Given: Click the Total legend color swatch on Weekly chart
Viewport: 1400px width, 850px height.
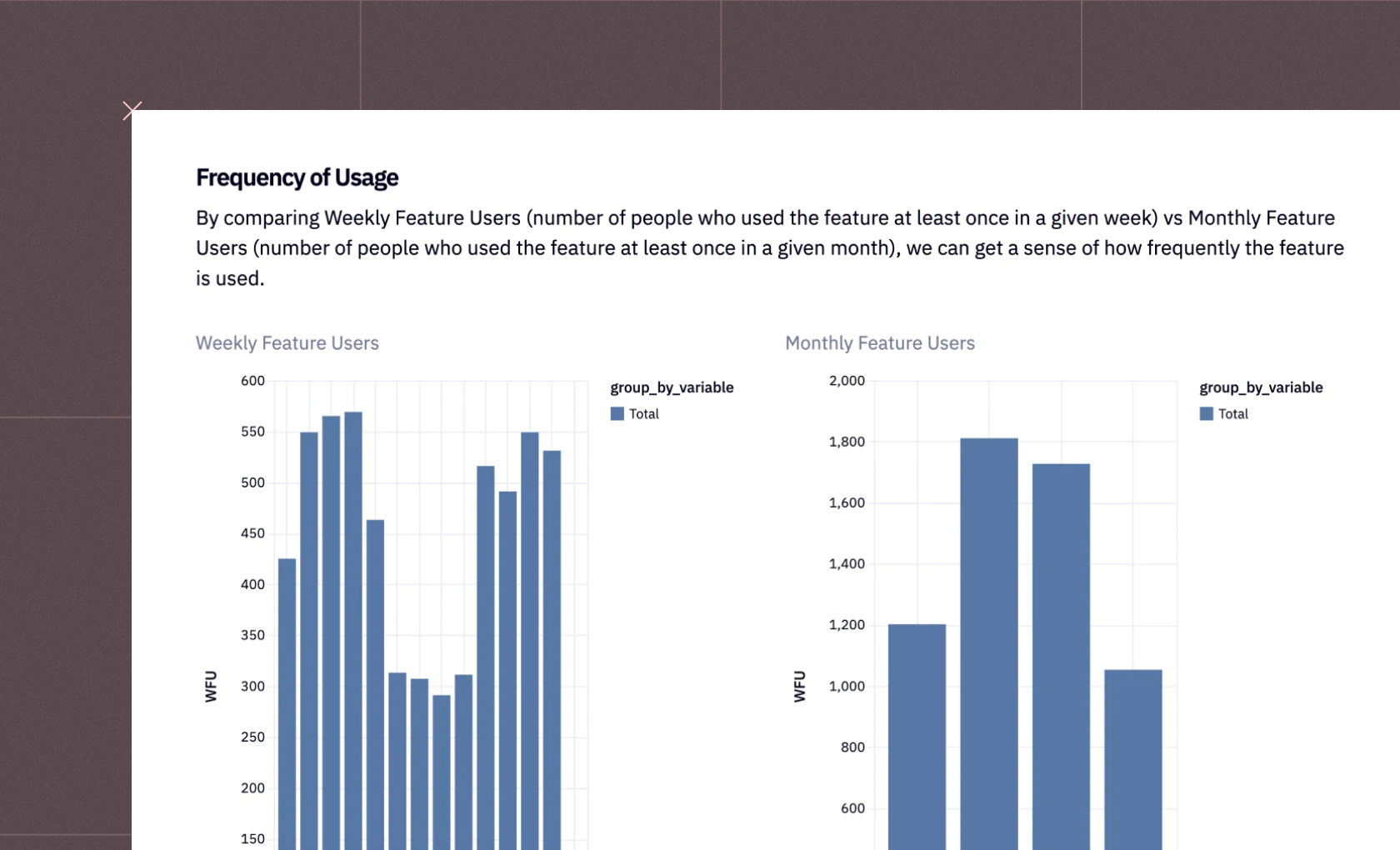Looking at the screenshot, I should 617,412.
